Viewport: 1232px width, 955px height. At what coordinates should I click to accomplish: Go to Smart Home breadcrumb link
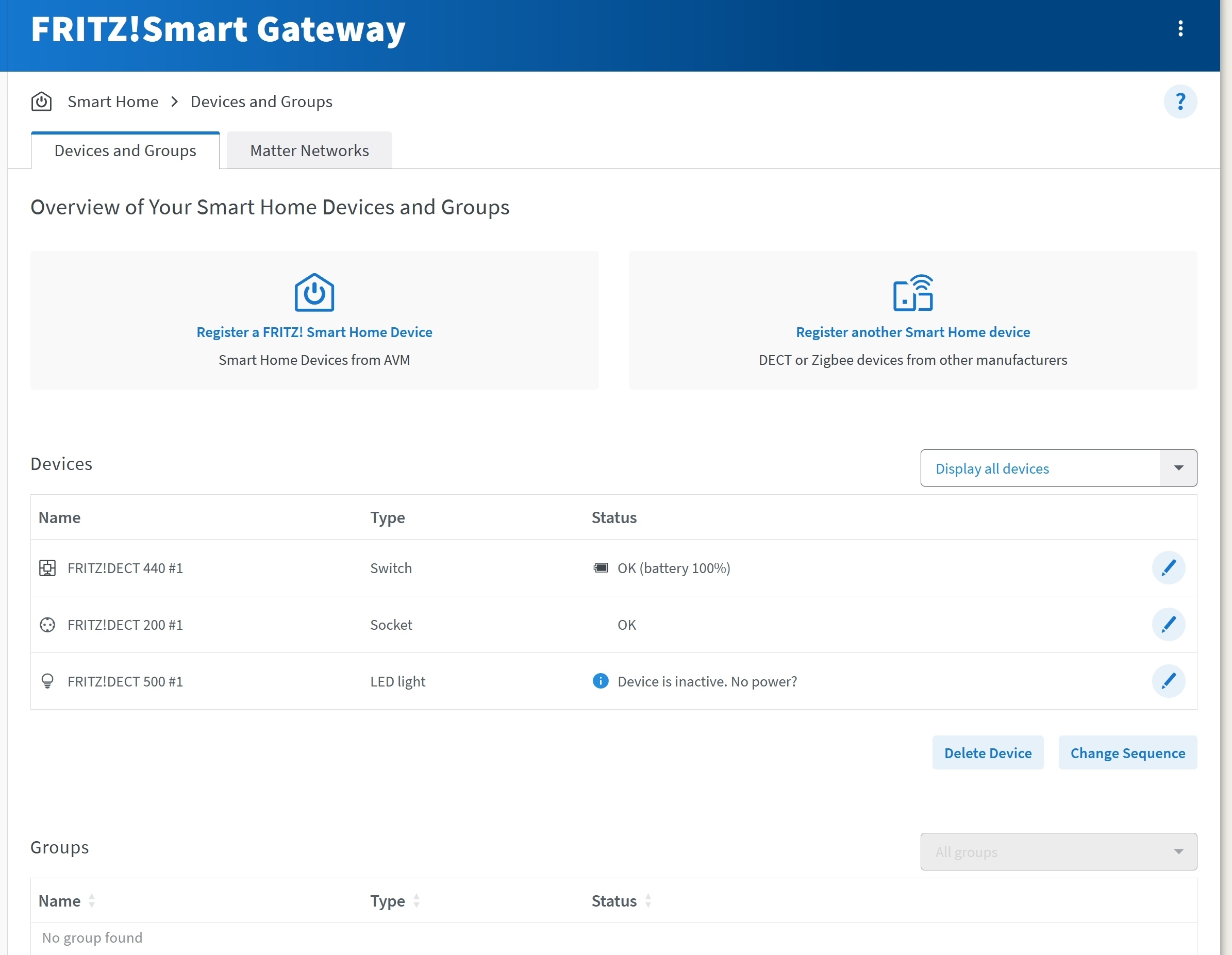[113, 102]
